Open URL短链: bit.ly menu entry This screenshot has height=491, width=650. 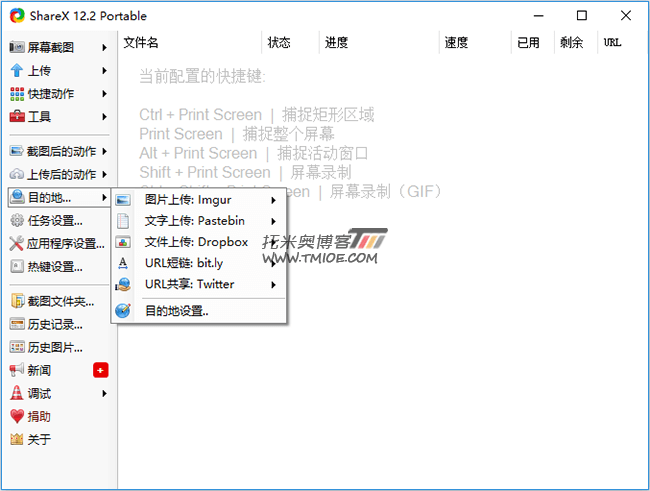click(x=199, y=263)
